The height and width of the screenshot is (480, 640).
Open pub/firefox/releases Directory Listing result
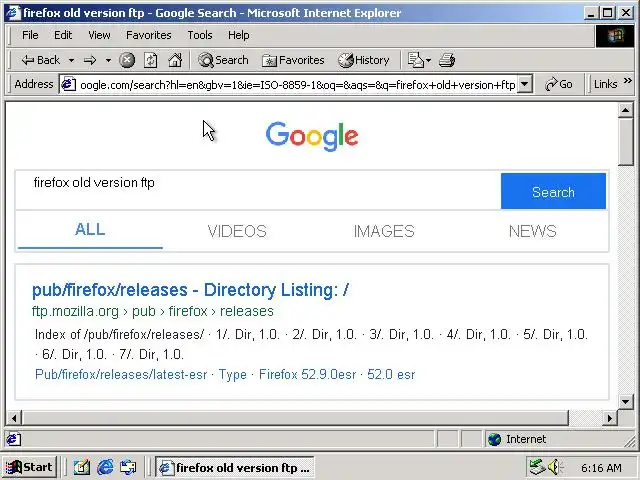pos(190,290)
